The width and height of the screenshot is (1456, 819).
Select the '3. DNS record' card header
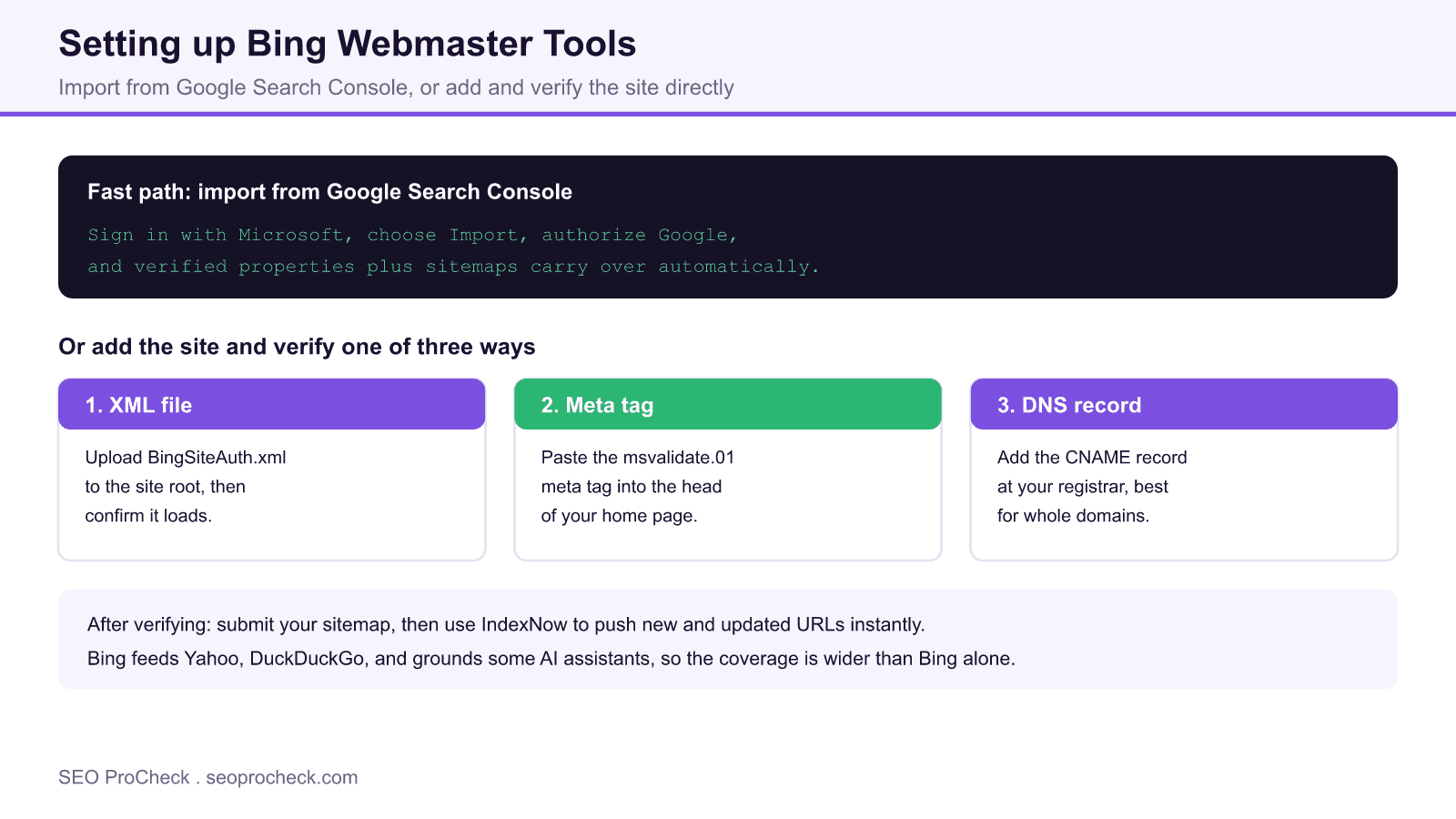(1184, 404)
